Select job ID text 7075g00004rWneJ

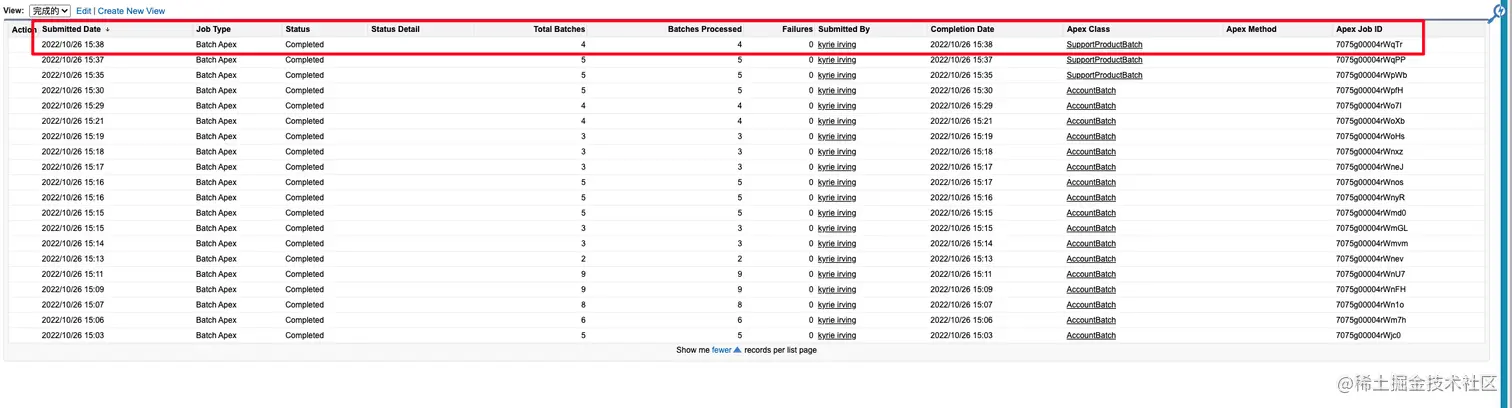tap(1370, 167)
